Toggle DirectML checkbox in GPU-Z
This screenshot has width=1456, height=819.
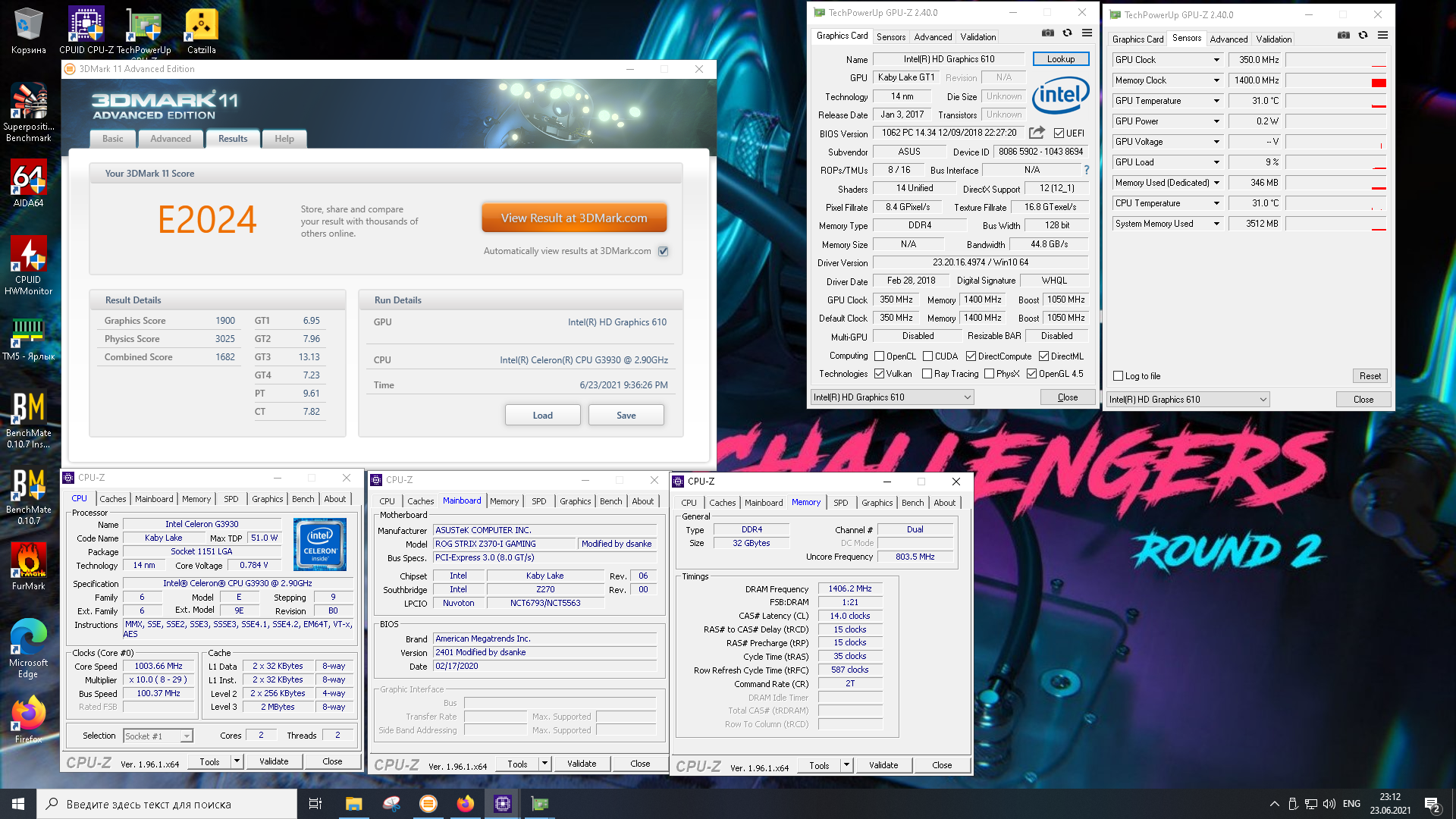point(1043,356)
